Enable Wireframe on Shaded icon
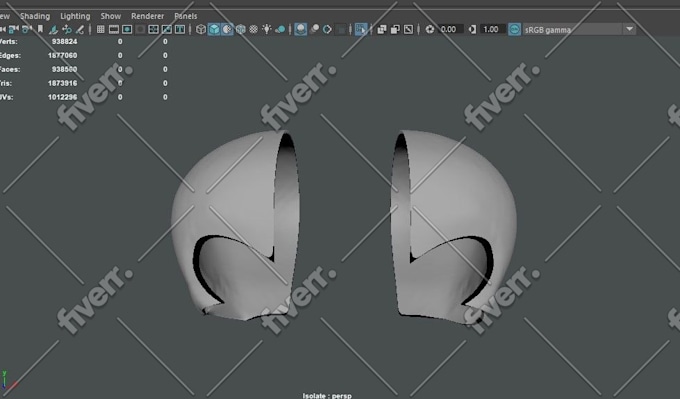This screenshot has width=680, height=399. click(x=241, y=29)
